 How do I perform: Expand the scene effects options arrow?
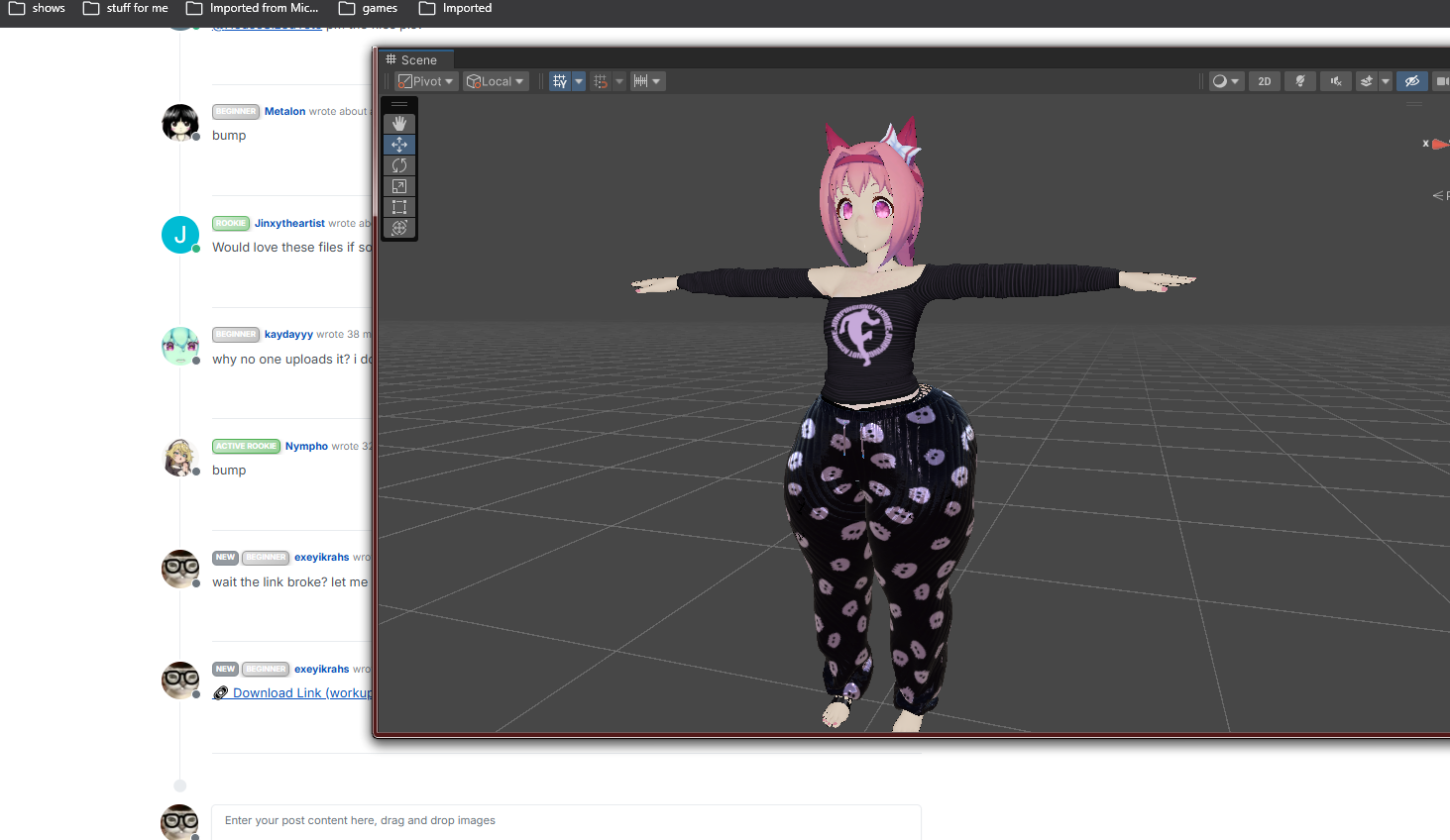click(1386, 81)
